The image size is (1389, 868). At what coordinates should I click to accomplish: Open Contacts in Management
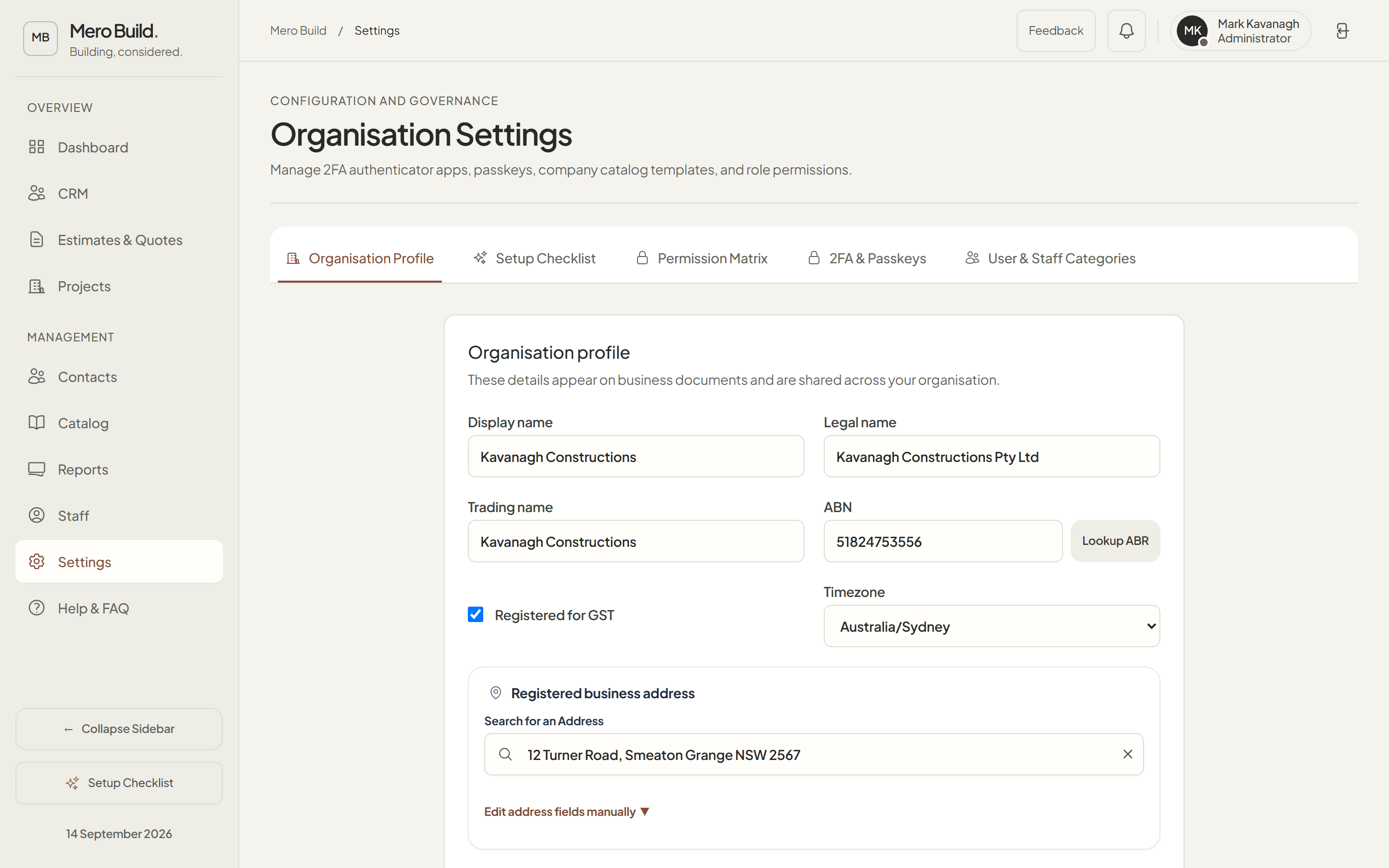(x=119, y=377)
